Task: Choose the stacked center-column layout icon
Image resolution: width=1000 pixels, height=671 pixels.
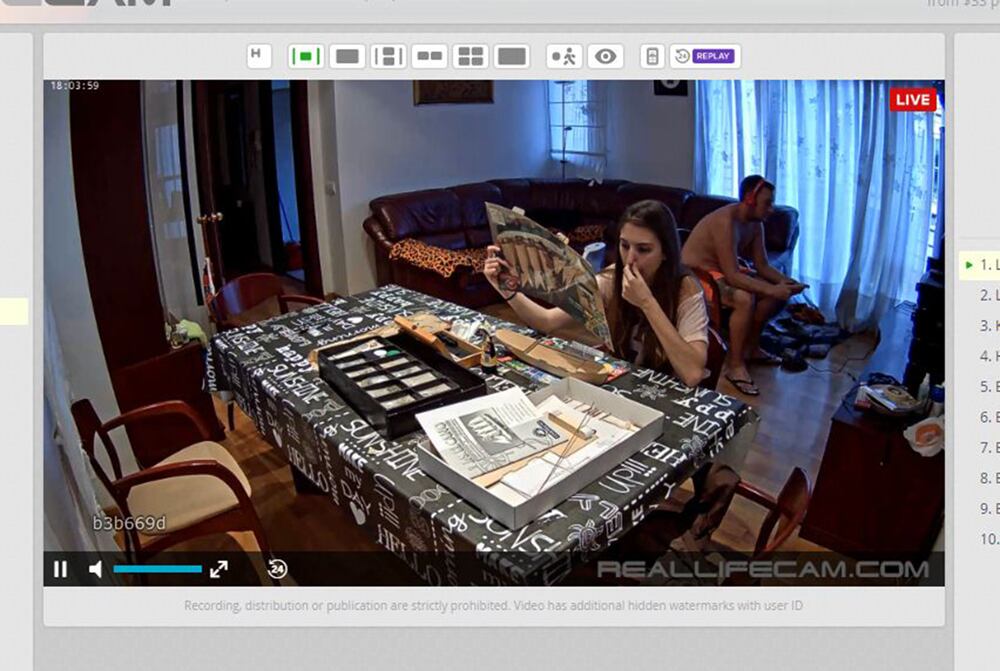Action: pos(388,57)
